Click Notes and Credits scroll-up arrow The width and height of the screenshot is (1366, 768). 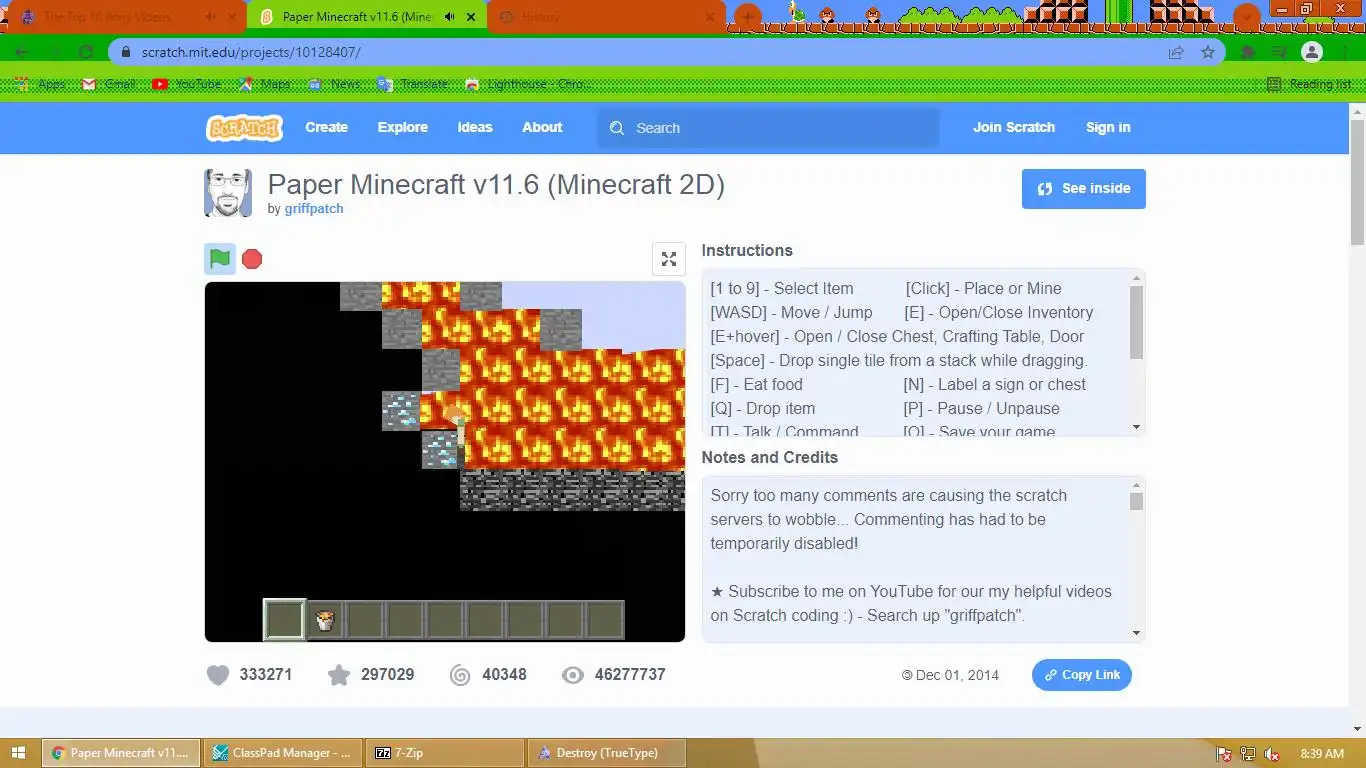click(1136, 485)
